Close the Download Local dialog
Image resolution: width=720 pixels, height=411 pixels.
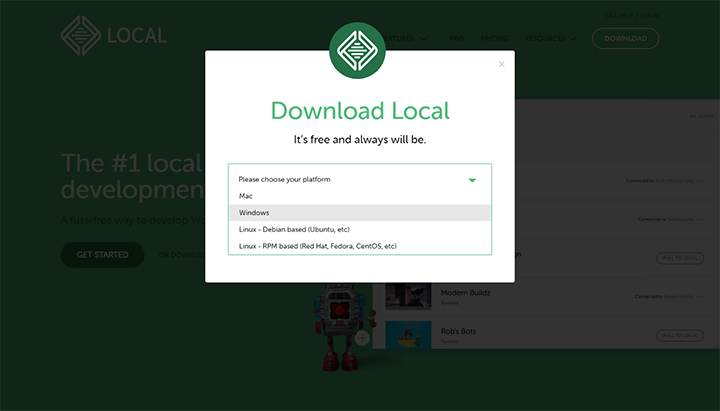tap(502, 64)
